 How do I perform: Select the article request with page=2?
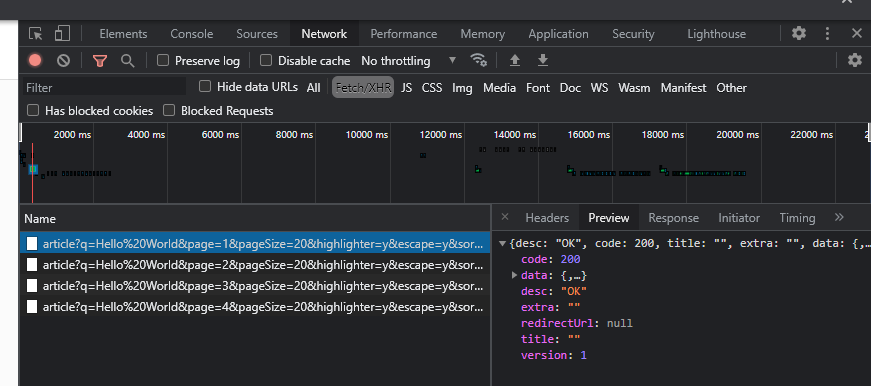pyautogui.click(x=255, y=264)
